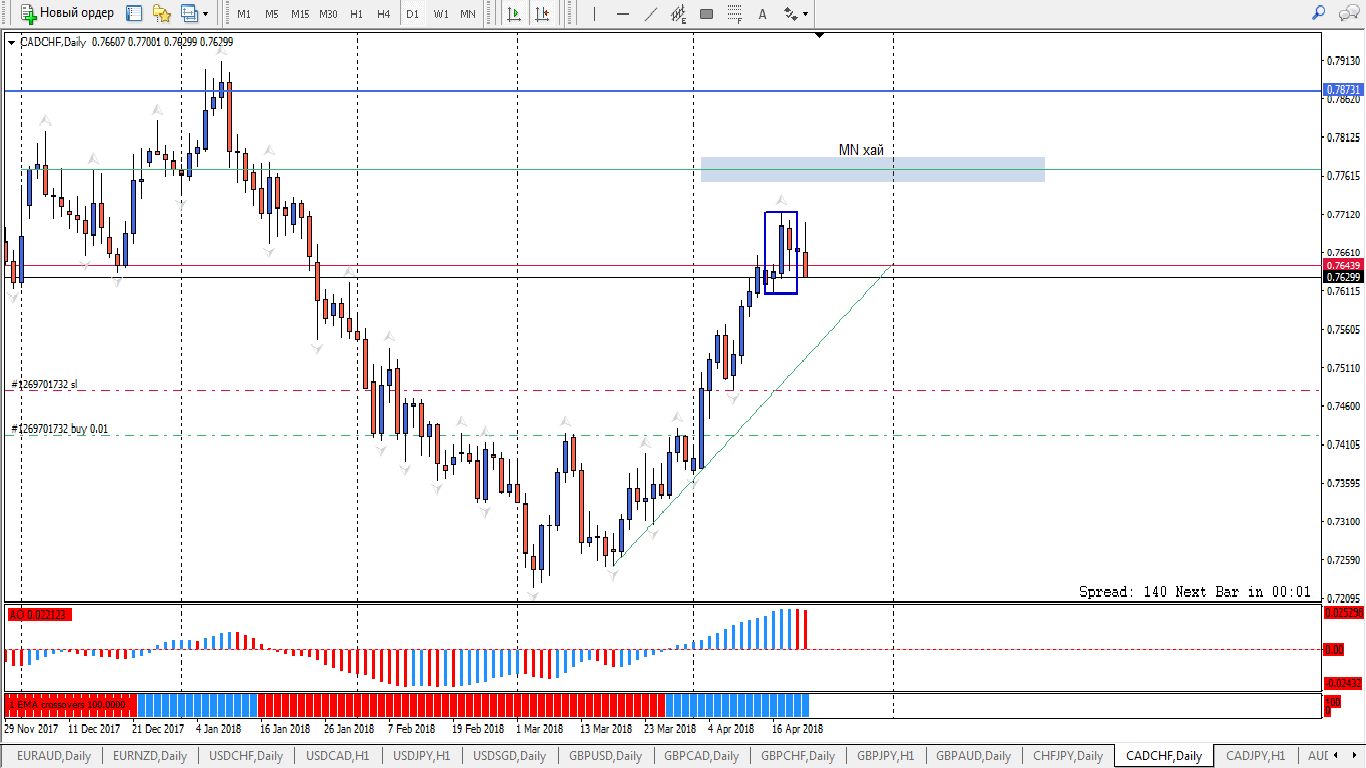Switch to M15 timeframe

click(x=300, y=14)
